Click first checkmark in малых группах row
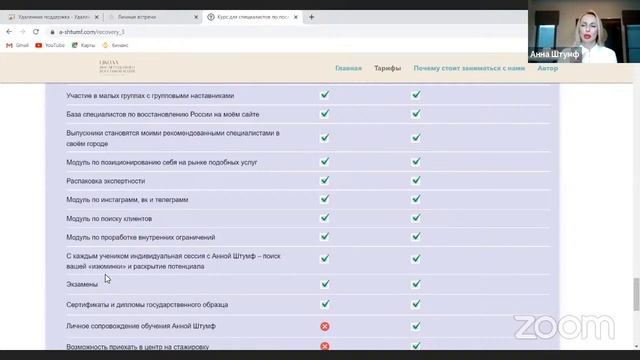640x360 pixels. [x=325, y=95]
